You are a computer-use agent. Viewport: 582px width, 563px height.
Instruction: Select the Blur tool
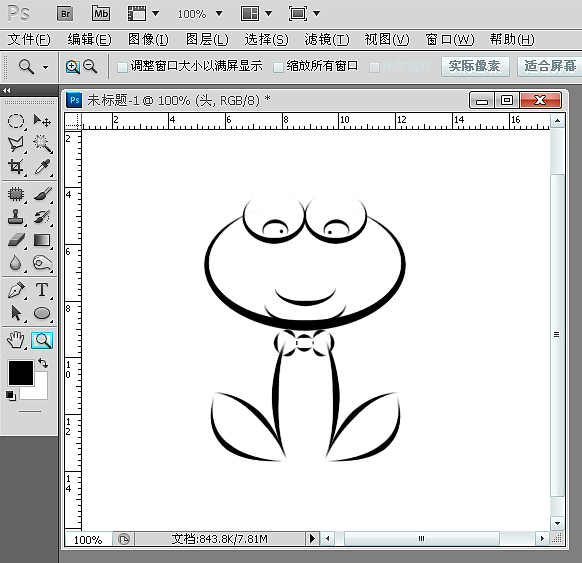(x=16, y=263)
